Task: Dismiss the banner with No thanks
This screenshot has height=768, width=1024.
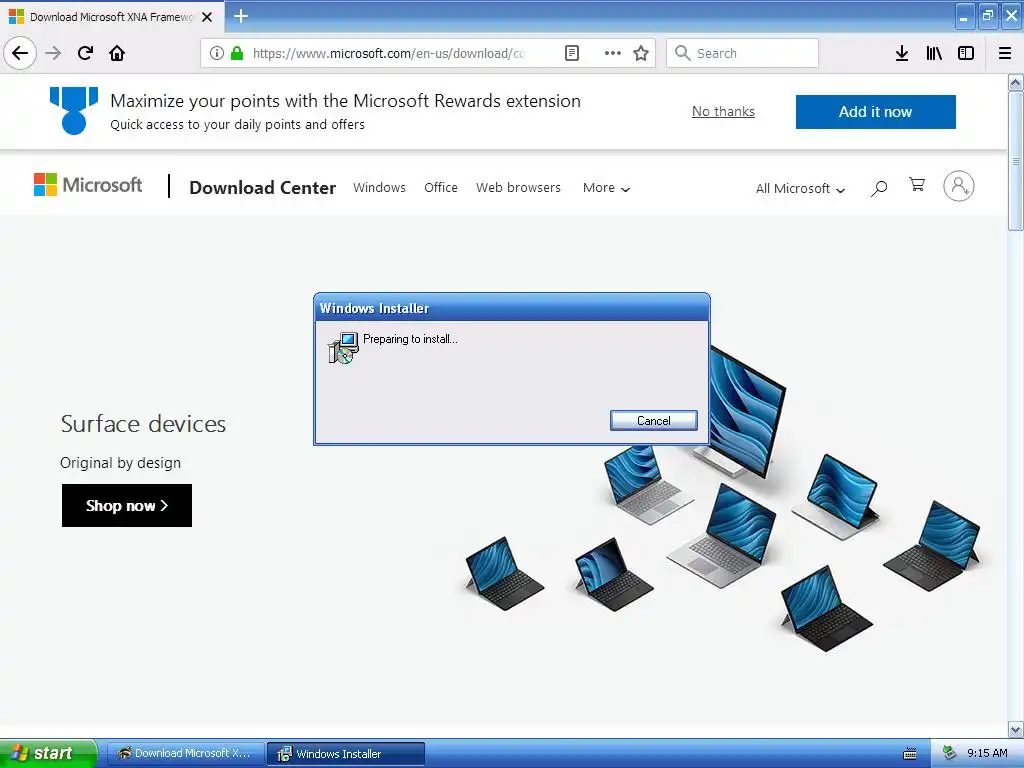Action: [723, 112]
